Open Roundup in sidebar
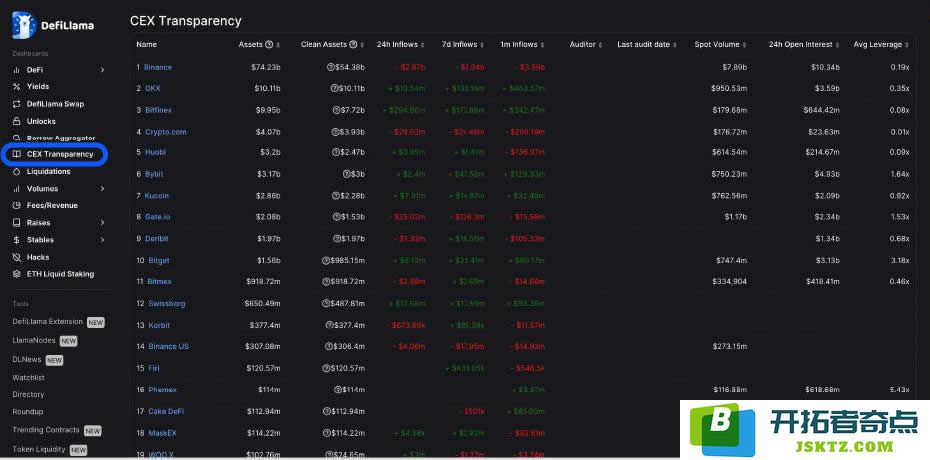 tap(28, 411)
